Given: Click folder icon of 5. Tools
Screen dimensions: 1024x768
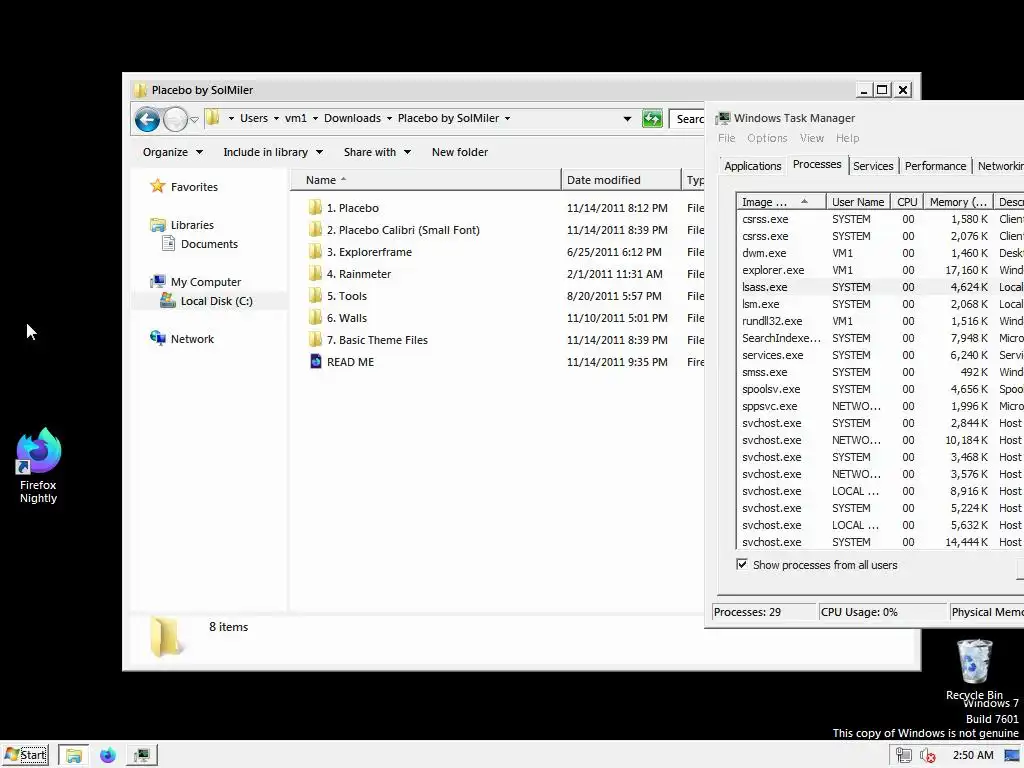Looking at the screenshot, I should pyautogui.click(x=315, y=296).
